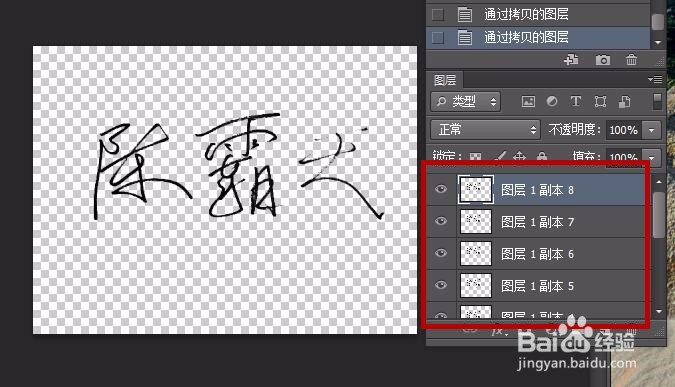Toggle history brush source for first 通过拷贝的图层

click(x=438, y=15)
